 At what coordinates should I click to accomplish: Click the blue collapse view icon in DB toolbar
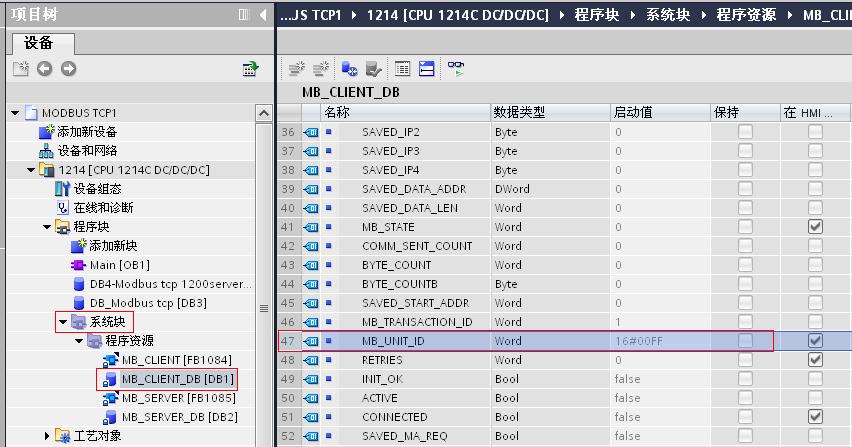point(427,69)
